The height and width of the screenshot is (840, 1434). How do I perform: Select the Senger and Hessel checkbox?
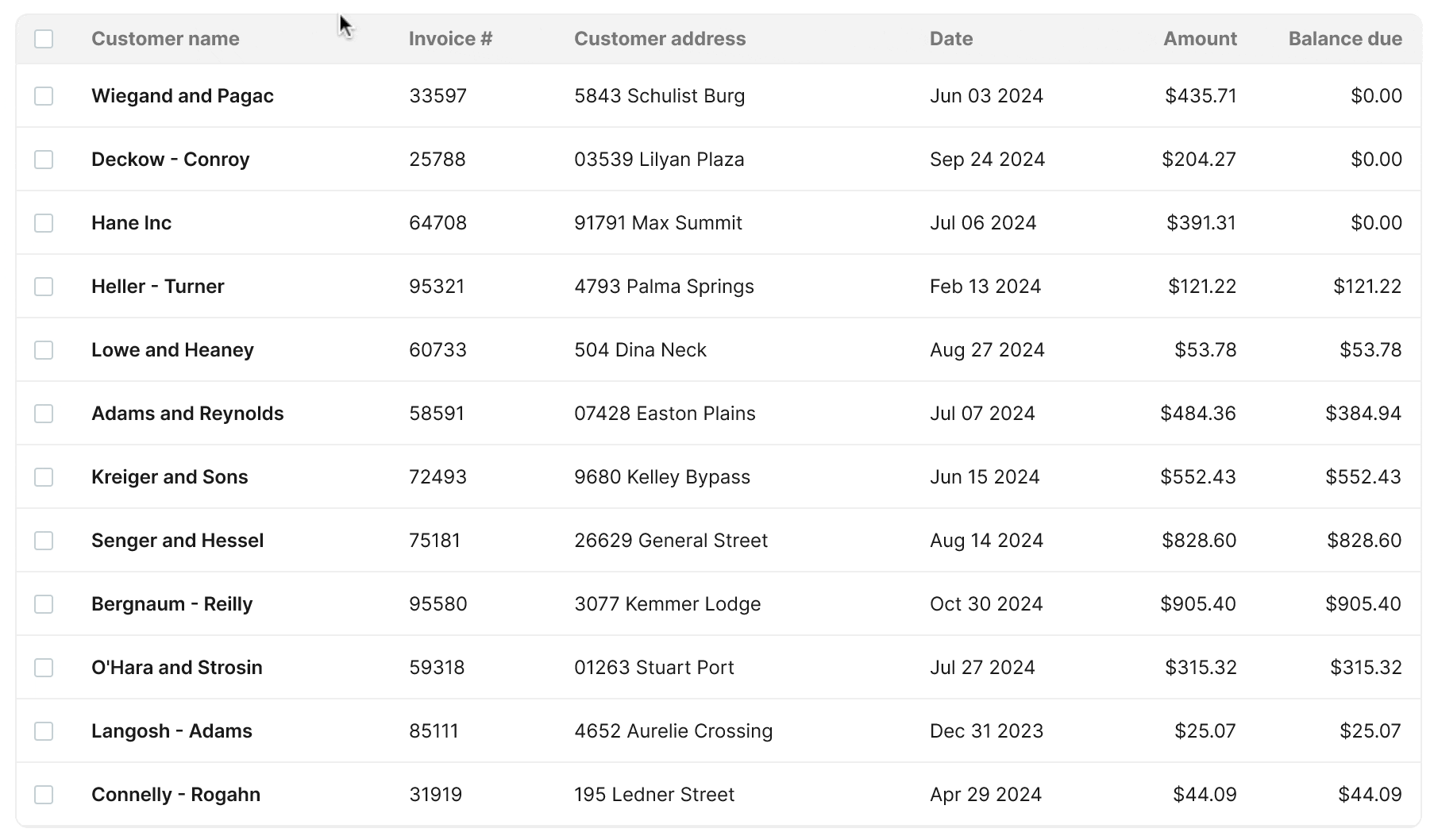click(x=44, y=540)
